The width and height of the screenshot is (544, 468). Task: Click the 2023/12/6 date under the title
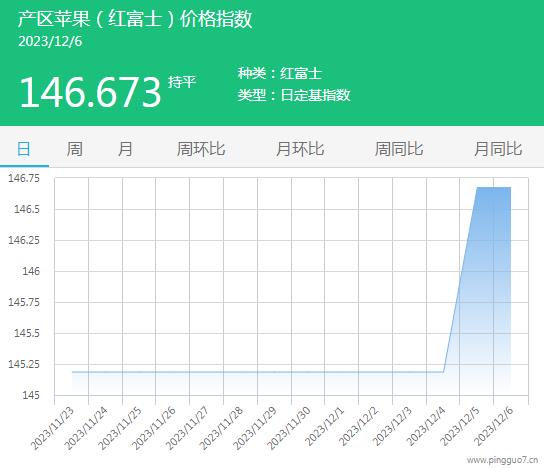(50, 42)
